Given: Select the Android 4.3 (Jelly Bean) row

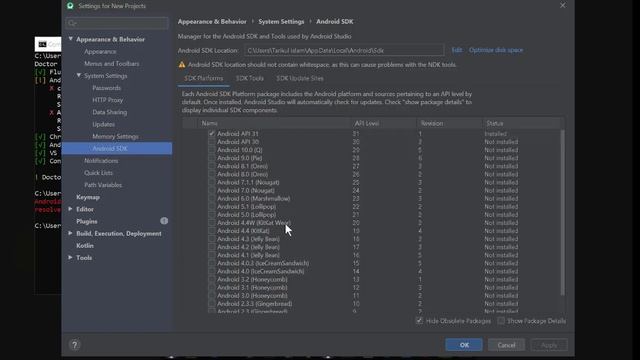Looking at the screenshot, I should [x=371, y=239].
